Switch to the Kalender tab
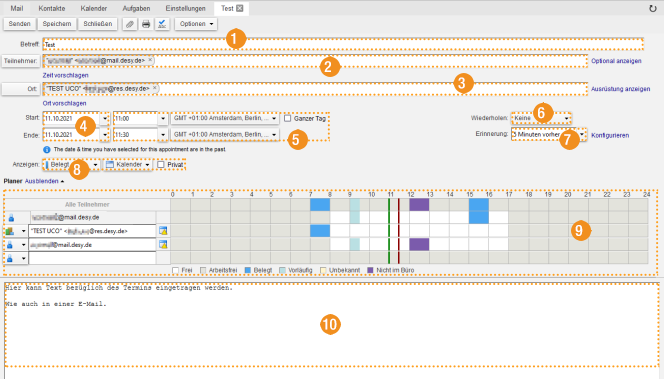The image size is (664, 379). 94,8
